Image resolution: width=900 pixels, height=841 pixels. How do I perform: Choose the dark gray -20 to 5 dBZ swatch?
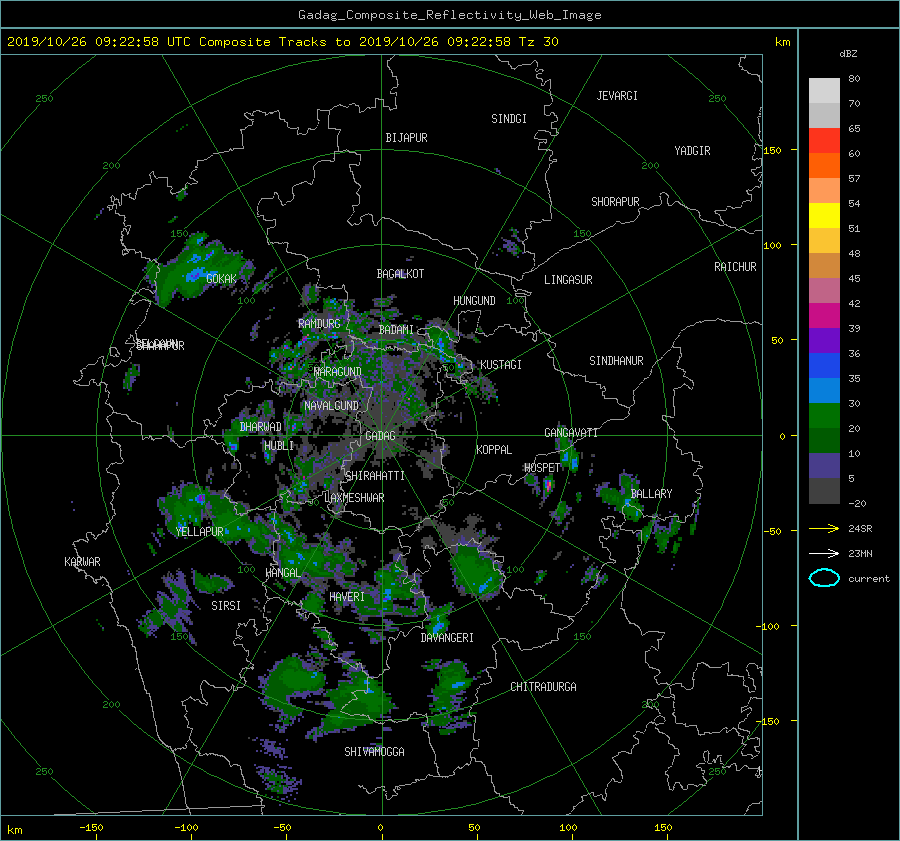824,490
